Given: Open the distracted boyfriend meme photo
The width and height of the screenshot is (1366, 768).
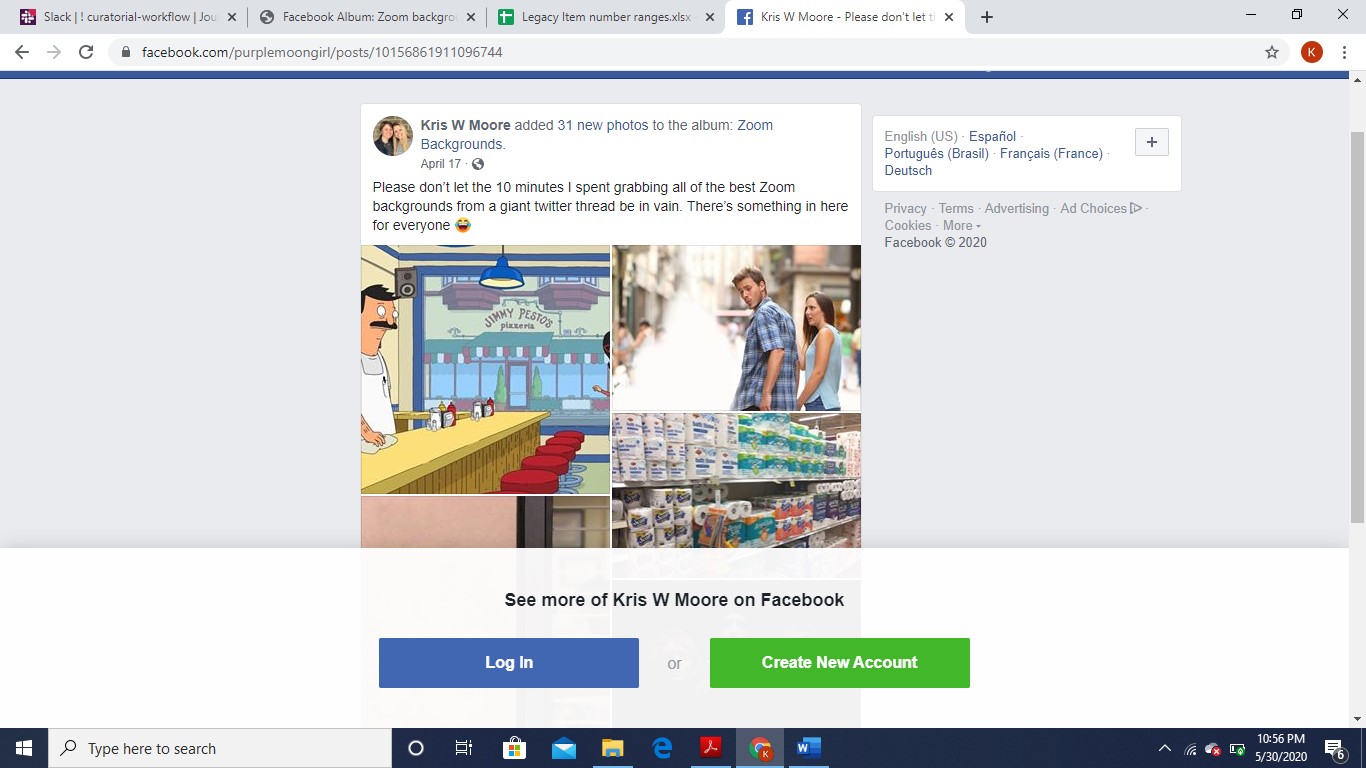Looking at the screenshot, I should point(736,328).
